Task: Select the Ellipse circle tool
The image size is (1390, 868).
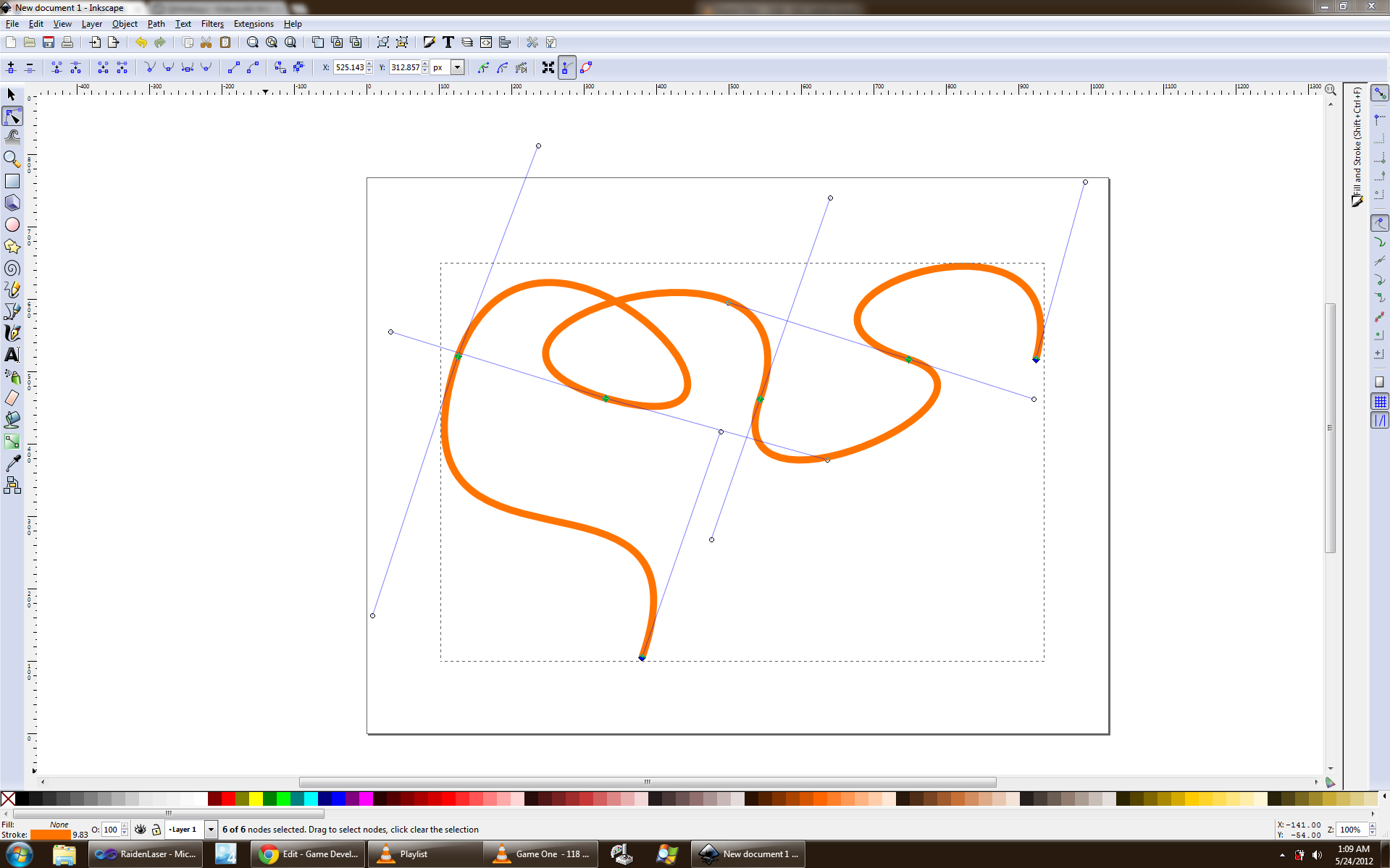Action: (x=12, y=224)
